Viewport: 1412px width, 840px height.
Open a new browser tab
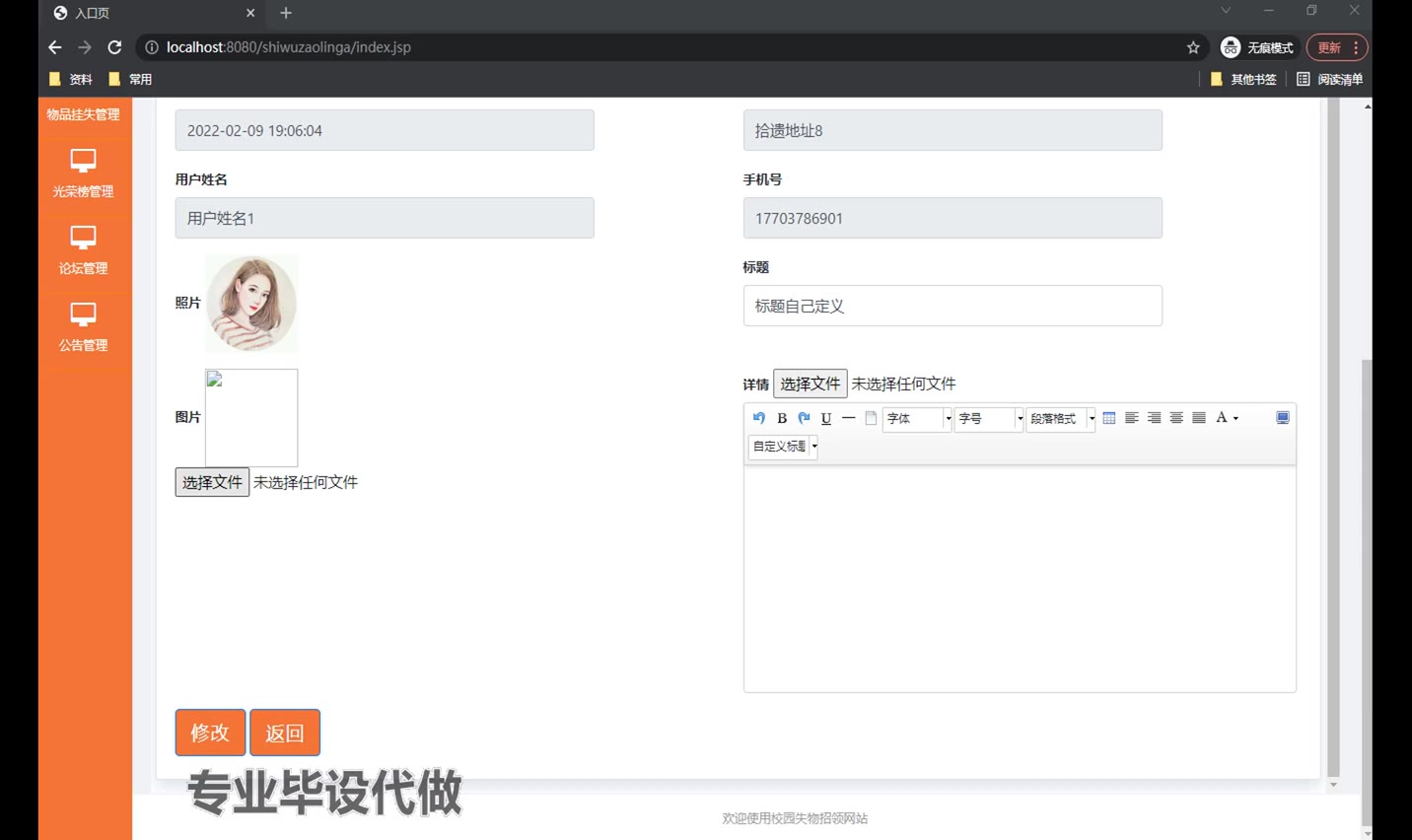point(286,13)
